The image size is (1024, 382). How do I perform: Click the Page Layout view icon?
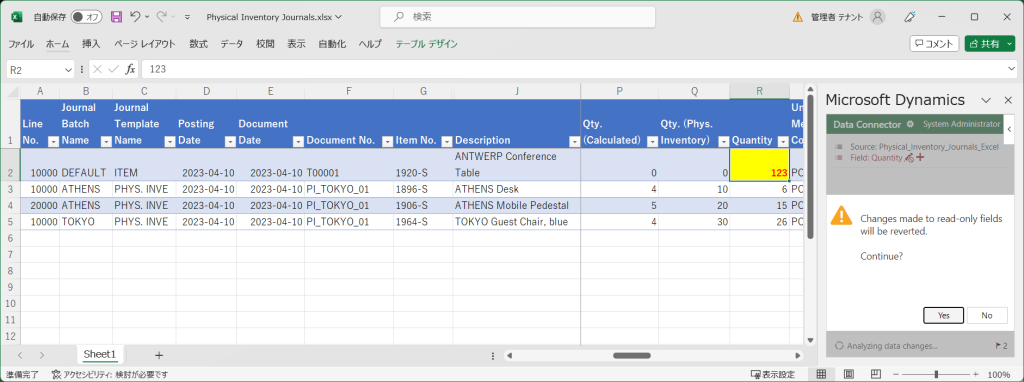[x=848, y=374]
